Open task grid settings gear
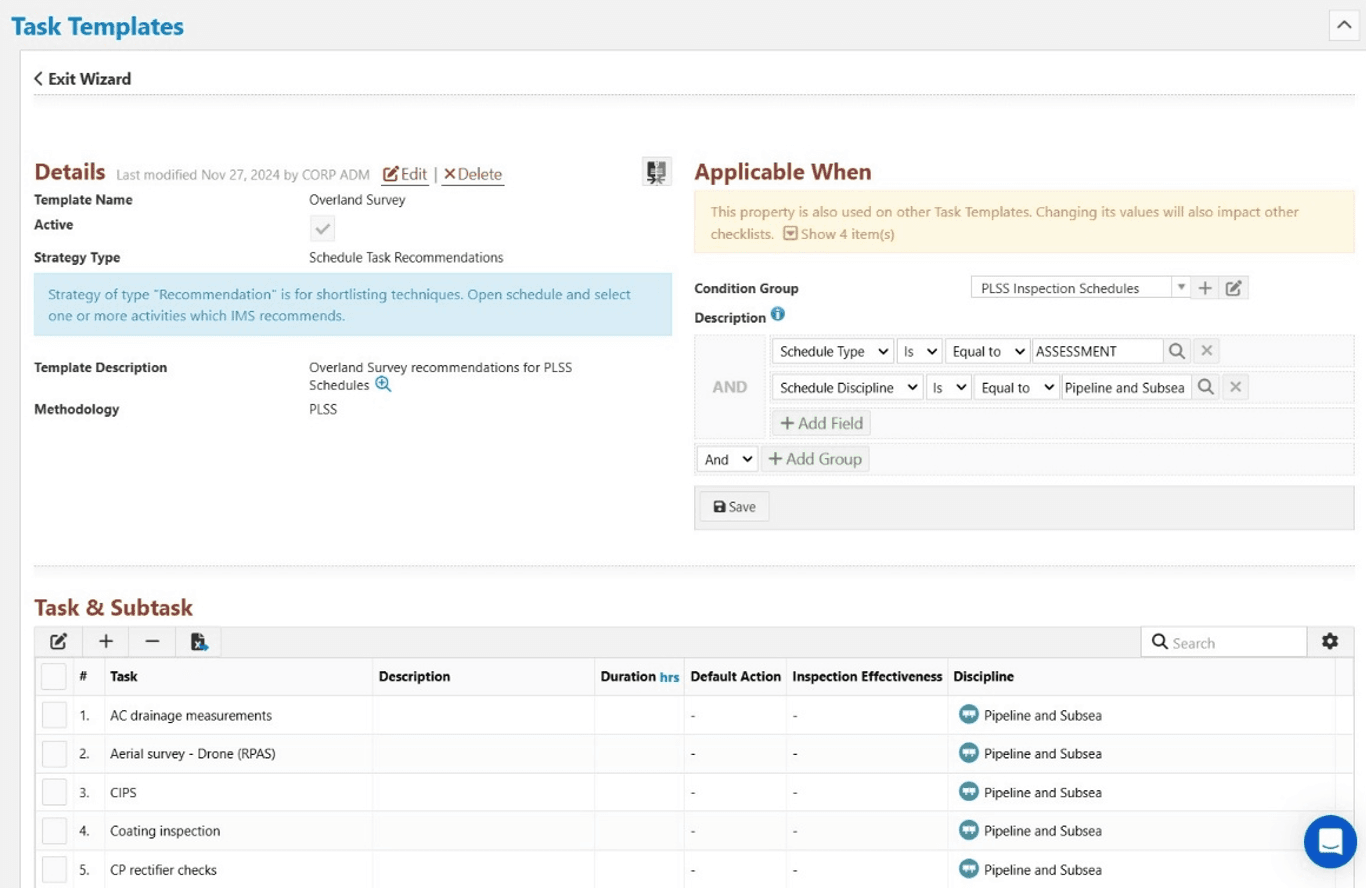 coord(1330,642)
